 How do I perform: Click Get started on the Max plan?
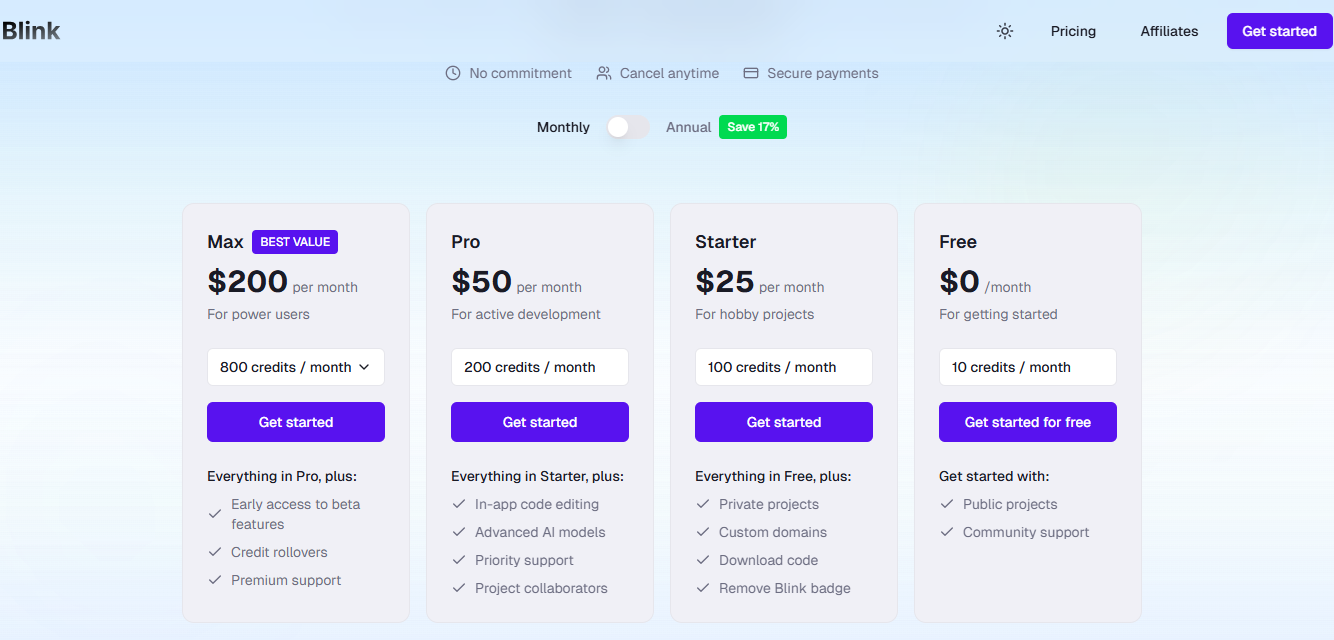[295, 421]
